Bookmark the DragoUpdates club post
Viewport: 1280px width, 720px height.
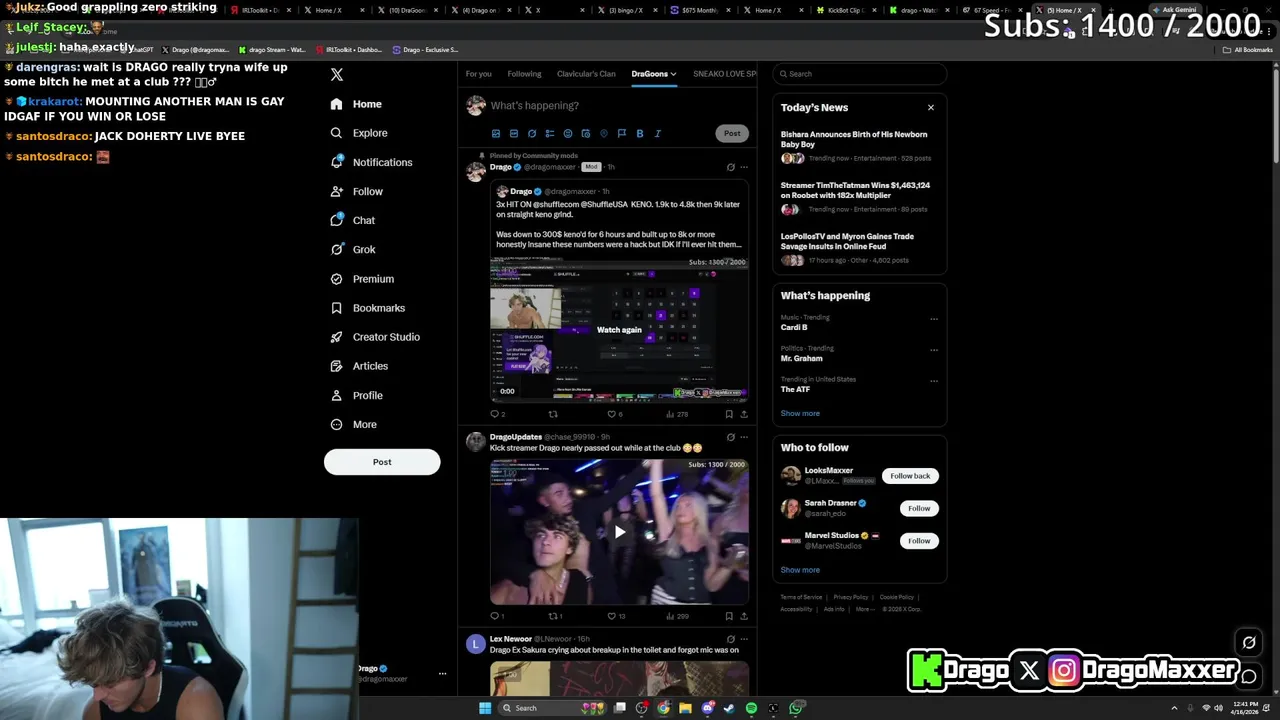coord(729,616)
